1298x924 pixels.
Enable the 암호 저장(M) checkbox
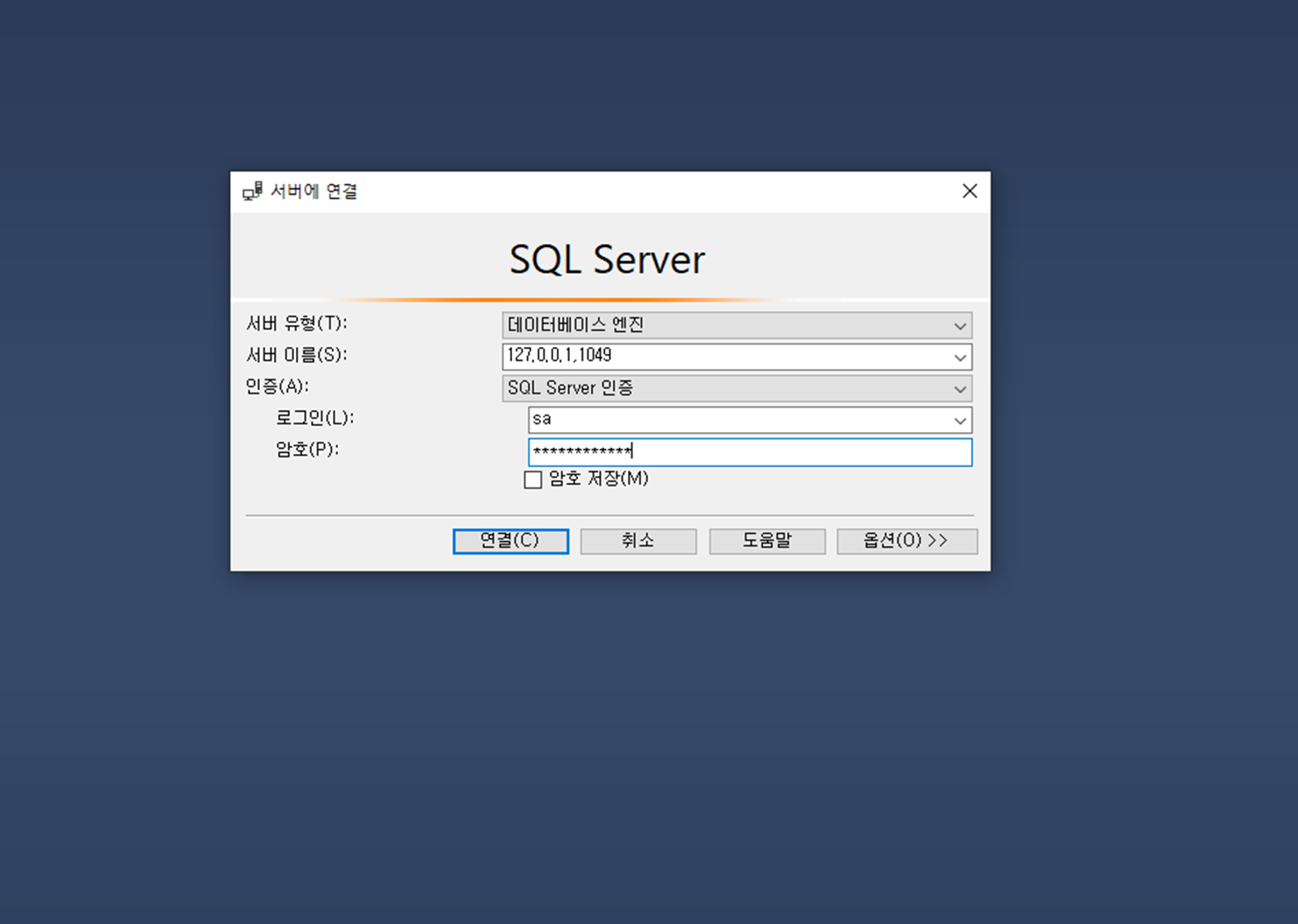coord(532,480)
